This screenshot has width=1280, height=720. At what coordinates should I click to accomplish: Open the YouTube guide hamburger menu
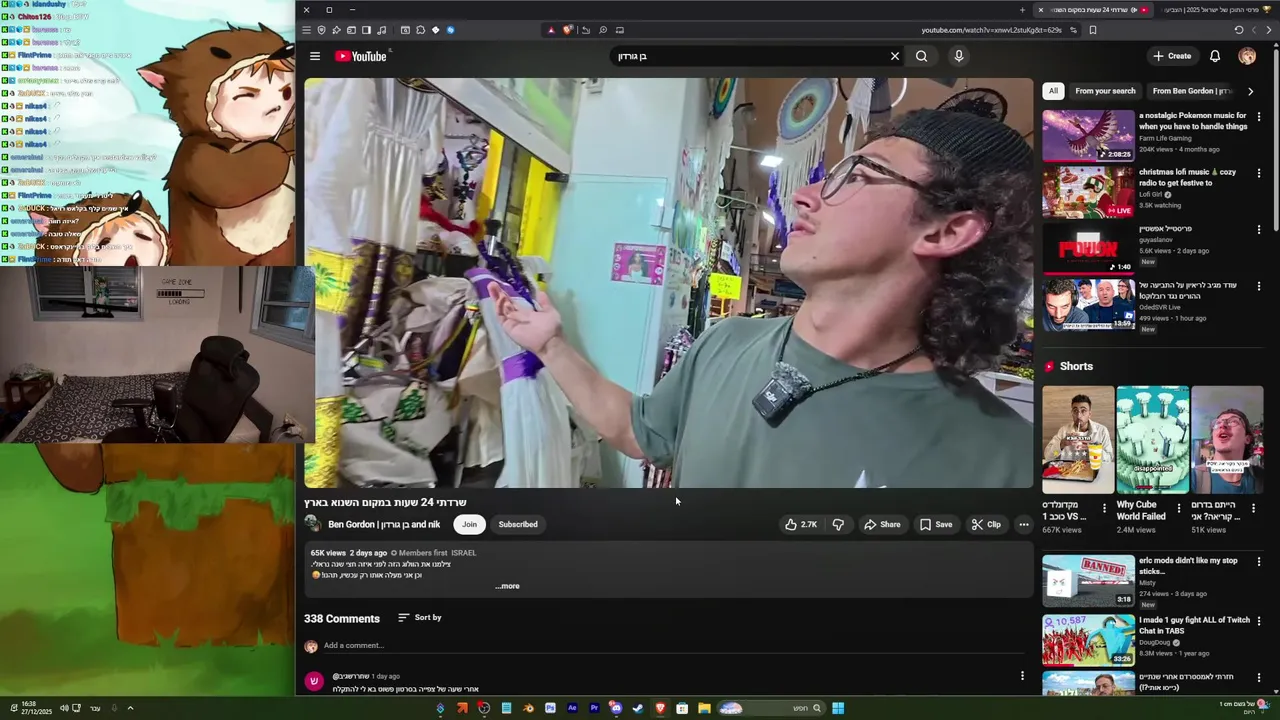click(315, 56)
